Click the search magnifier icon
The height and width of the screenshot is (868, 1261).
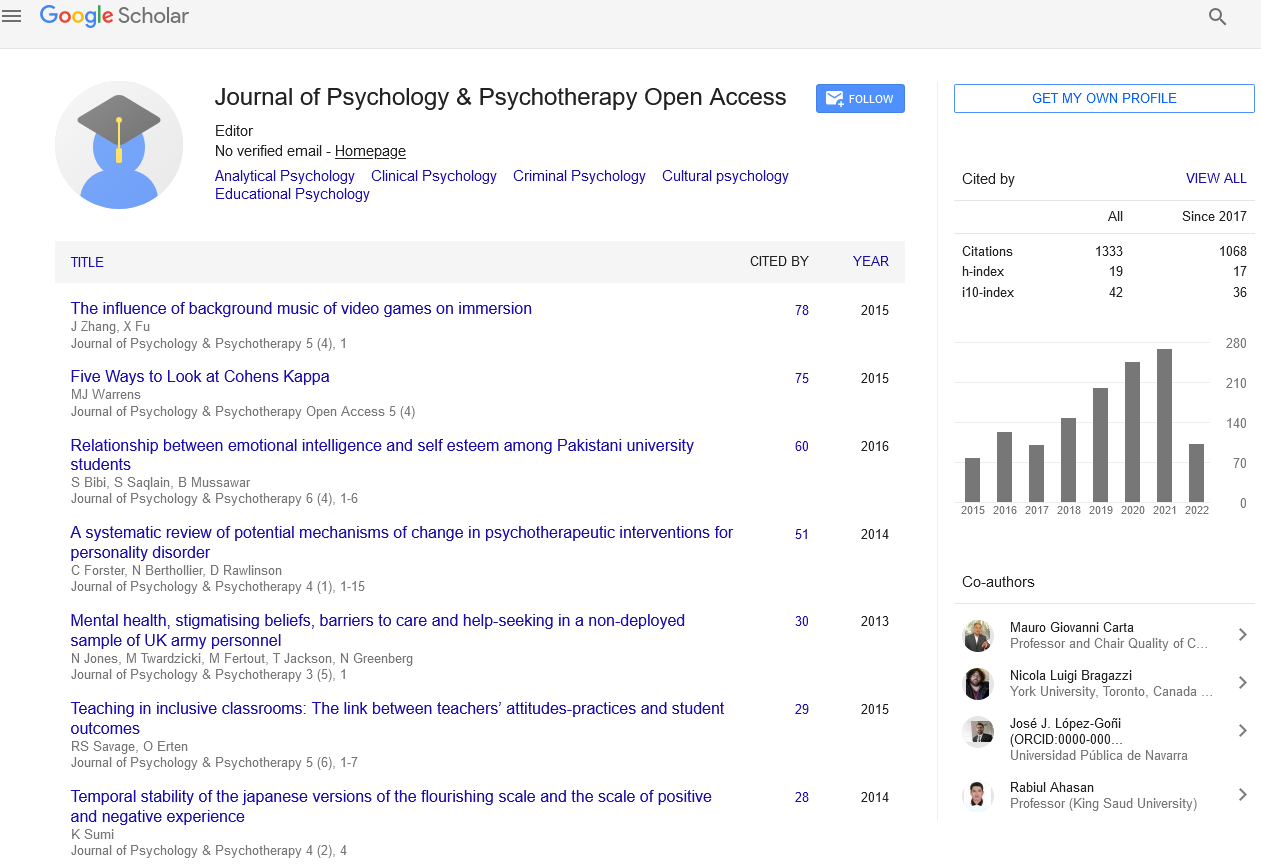tap(1217, 17)
